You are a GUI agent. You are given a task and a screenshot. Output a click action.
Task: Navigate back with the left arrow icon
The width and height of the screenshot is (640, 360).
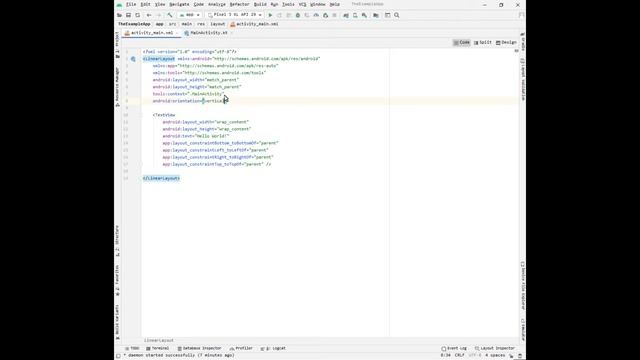pyautogui.click(x=149, y=15)
